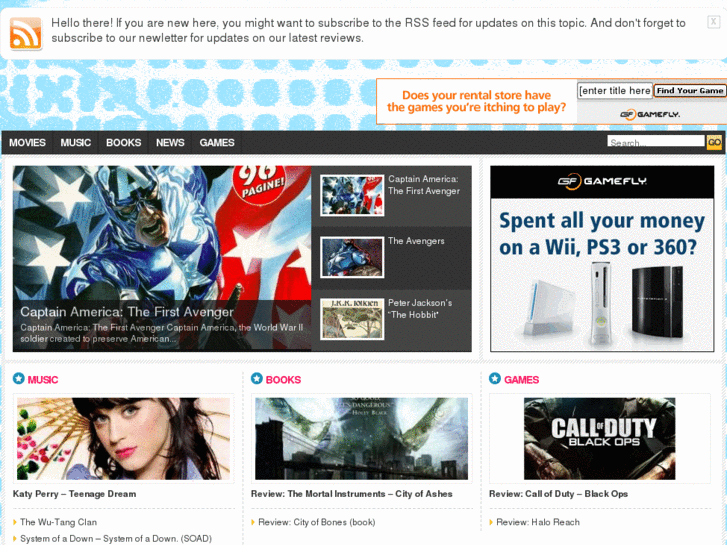The image size is (727, 545).
Task: Open "Review: City of Bones (book)" link
Action: [x=317, y=522]
